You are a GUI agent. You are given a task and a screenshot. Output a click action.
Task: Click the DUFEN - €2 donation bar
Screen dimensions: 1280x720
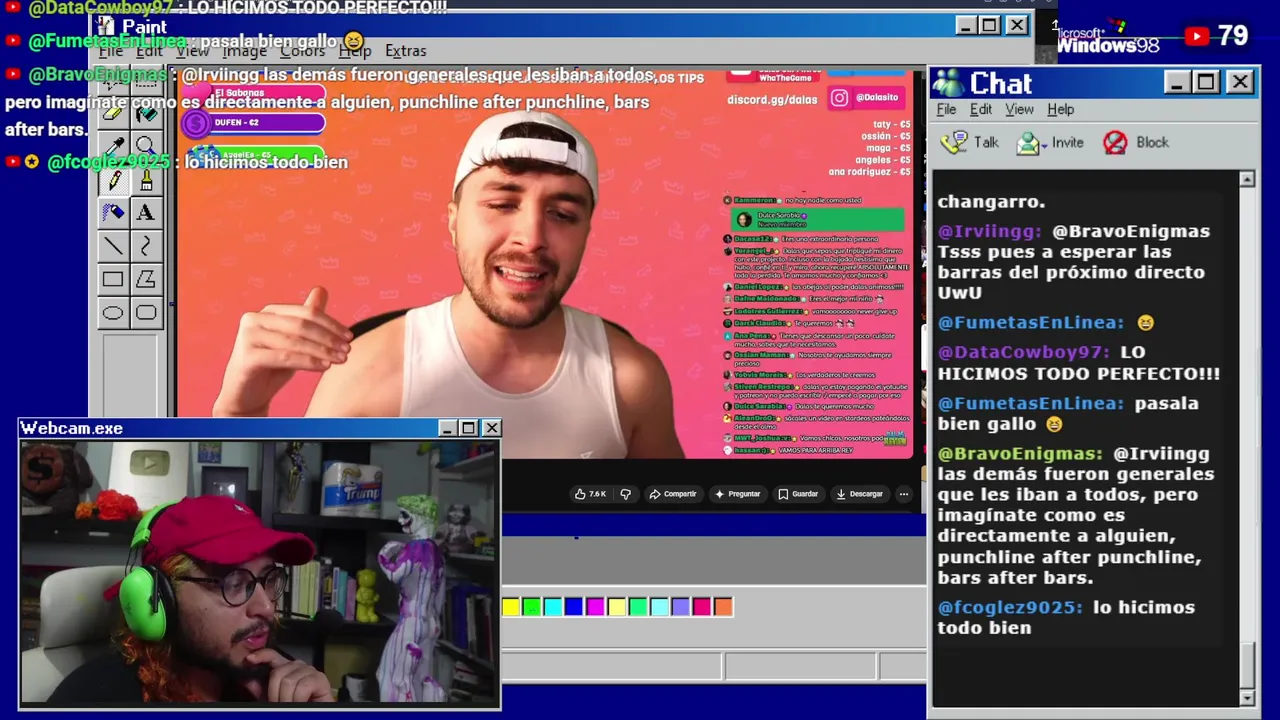tap(254, 124)
